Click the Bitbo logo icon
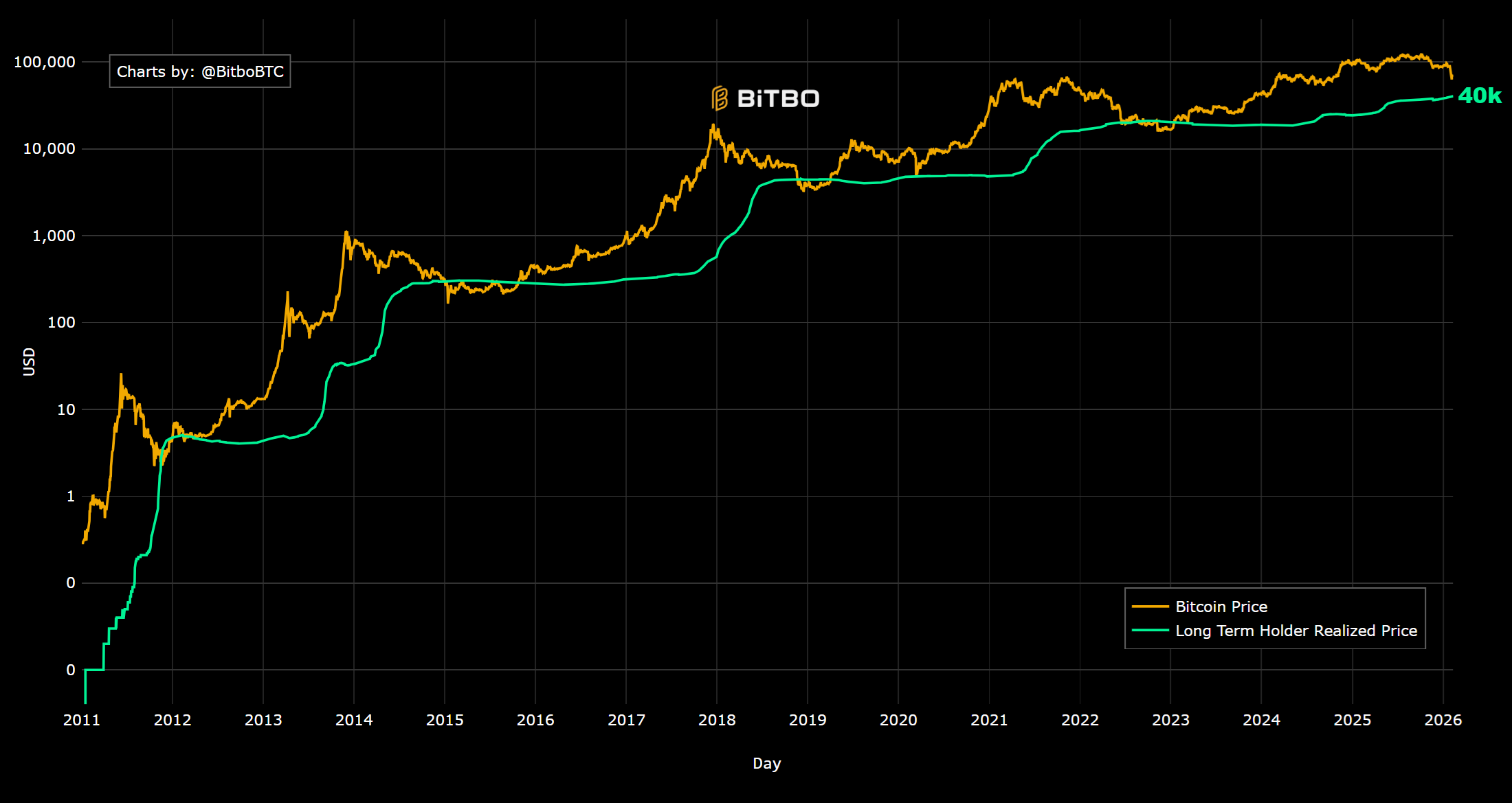 pyautogui.click(x=719, y=98)
